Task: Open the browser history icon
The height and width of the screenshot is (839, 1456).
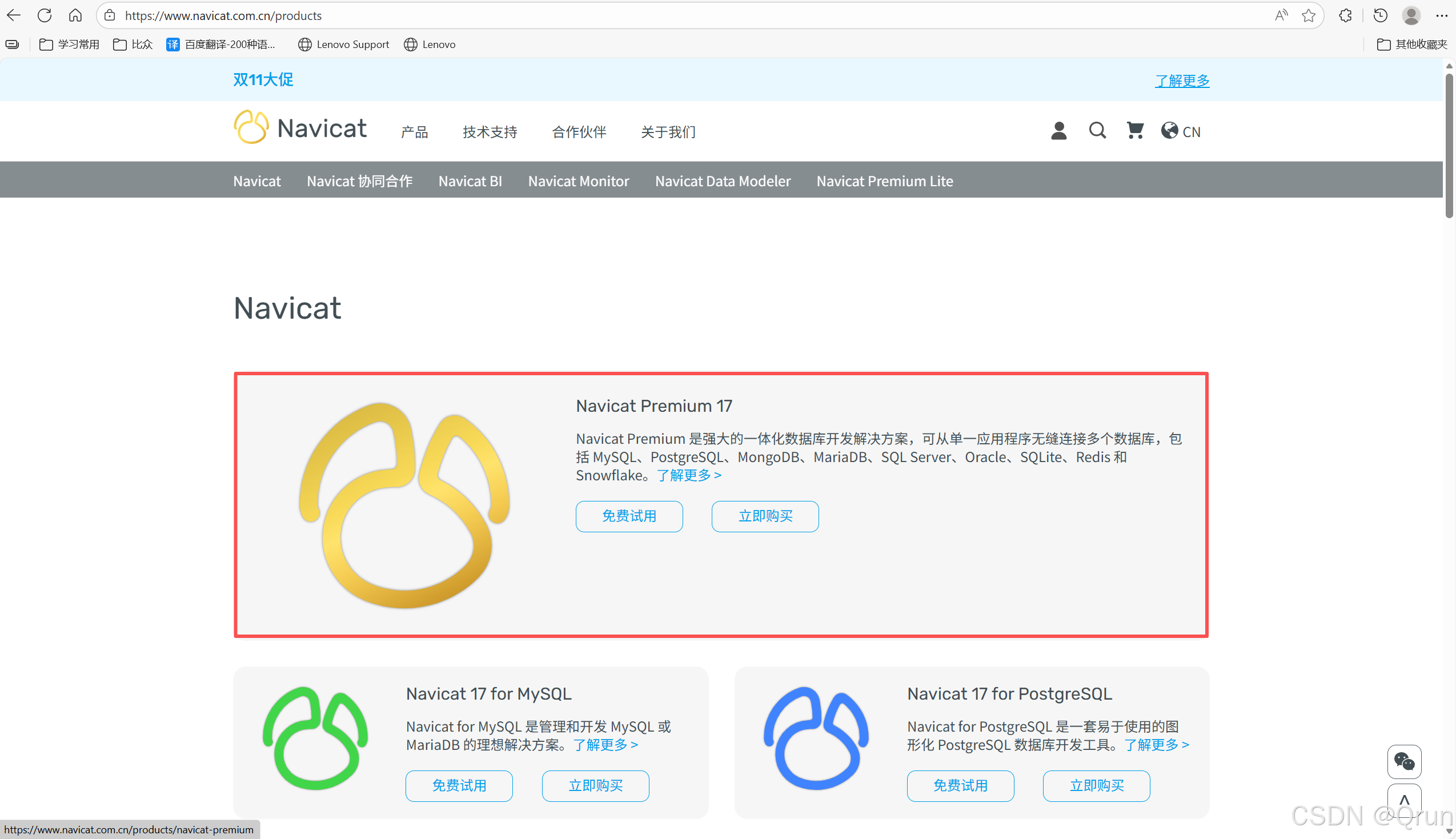Action: pos(1381,15)
